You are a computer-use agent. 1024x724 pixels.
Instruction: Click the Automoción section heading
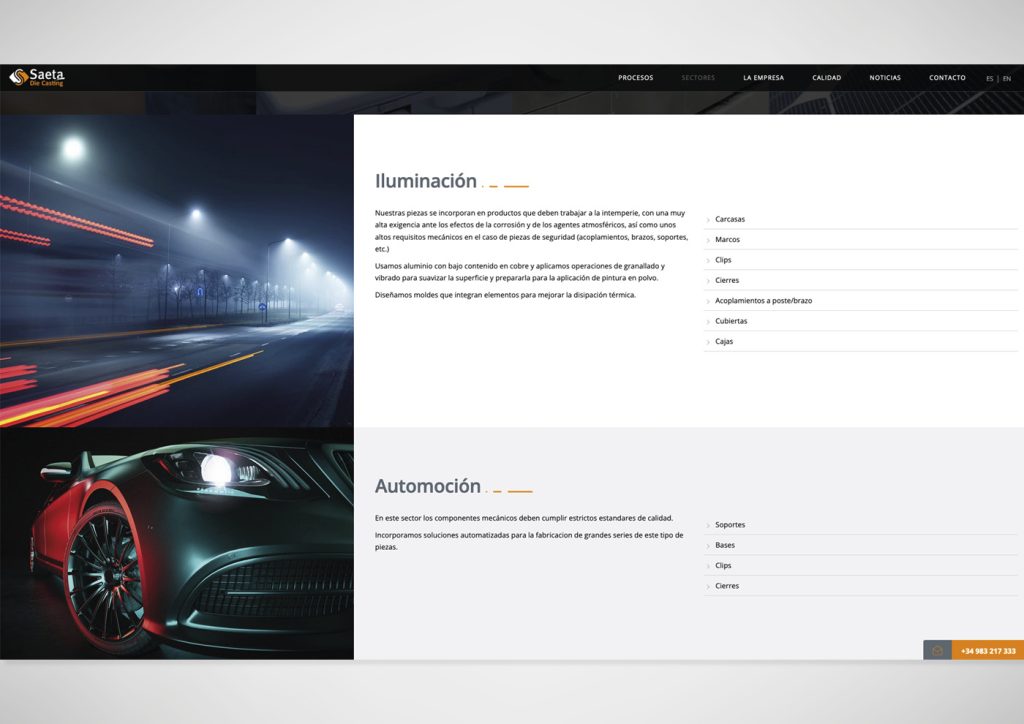coord(428,486)
